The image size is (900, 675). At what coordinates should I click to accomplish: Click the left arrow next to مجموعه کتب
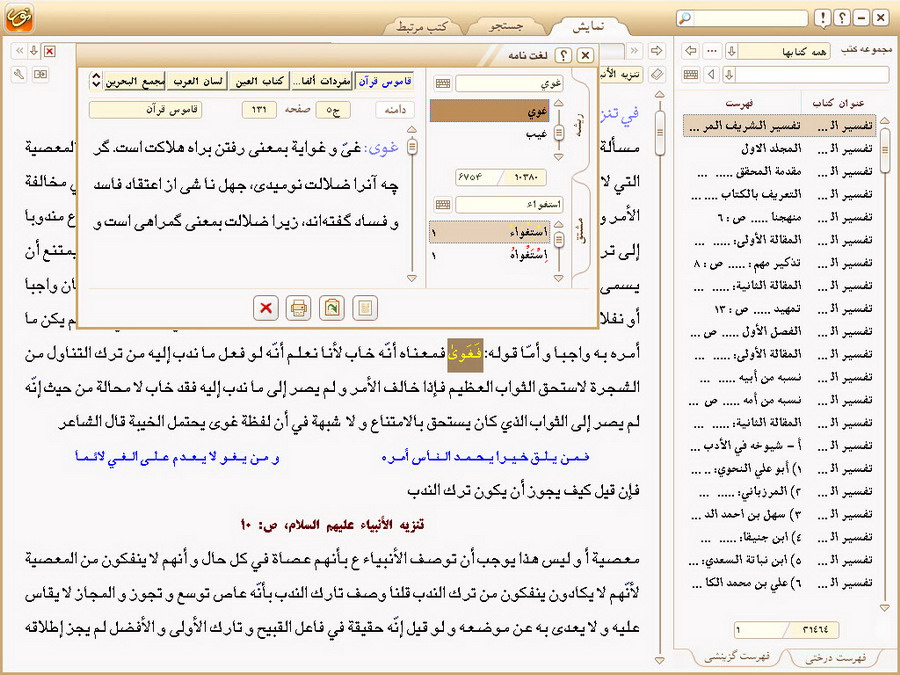[692, 51]
